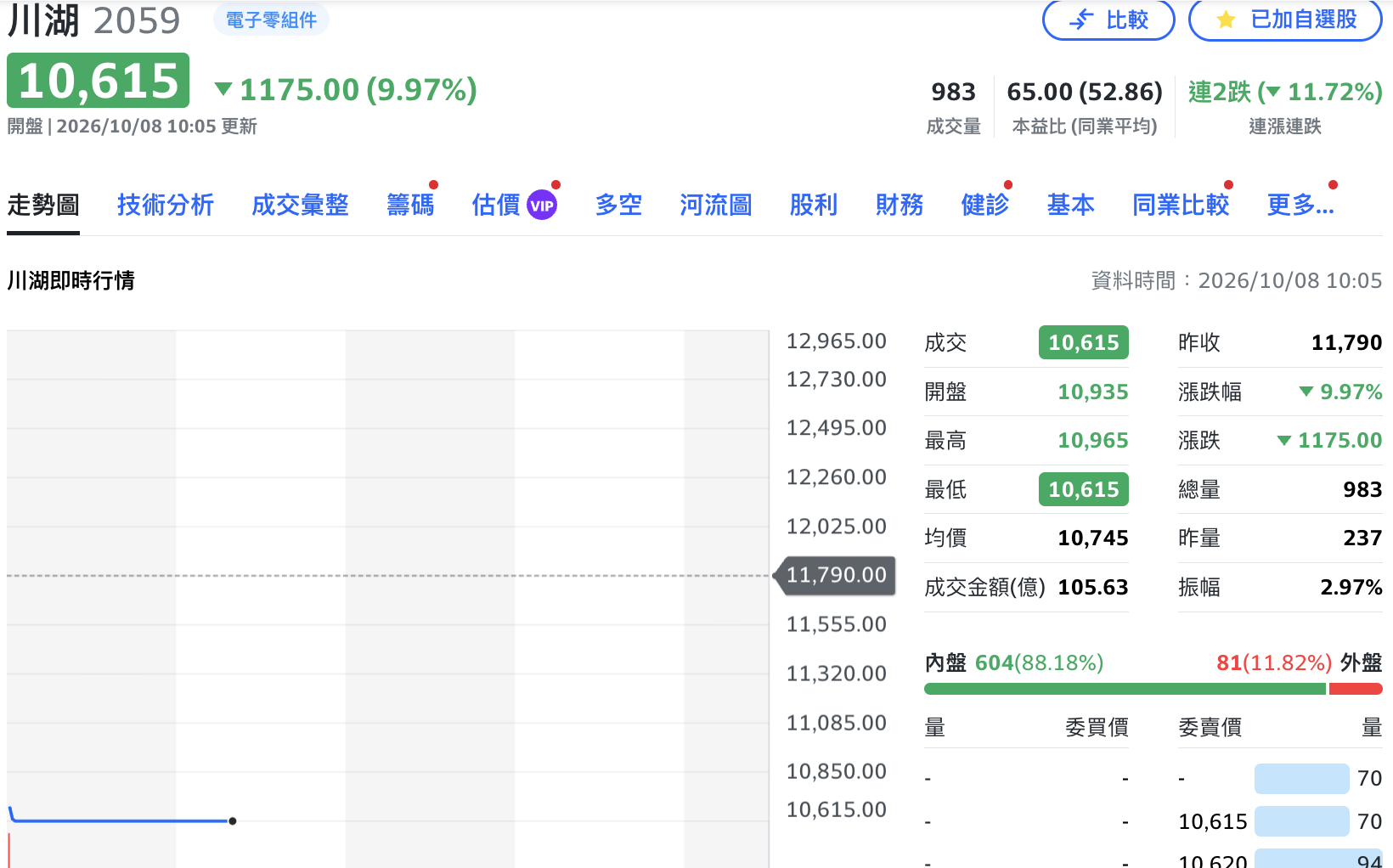Click the 11,790.00 reference price marker
The height and width of the screenshot is (868, 1393).
click(x=836, y=575)
